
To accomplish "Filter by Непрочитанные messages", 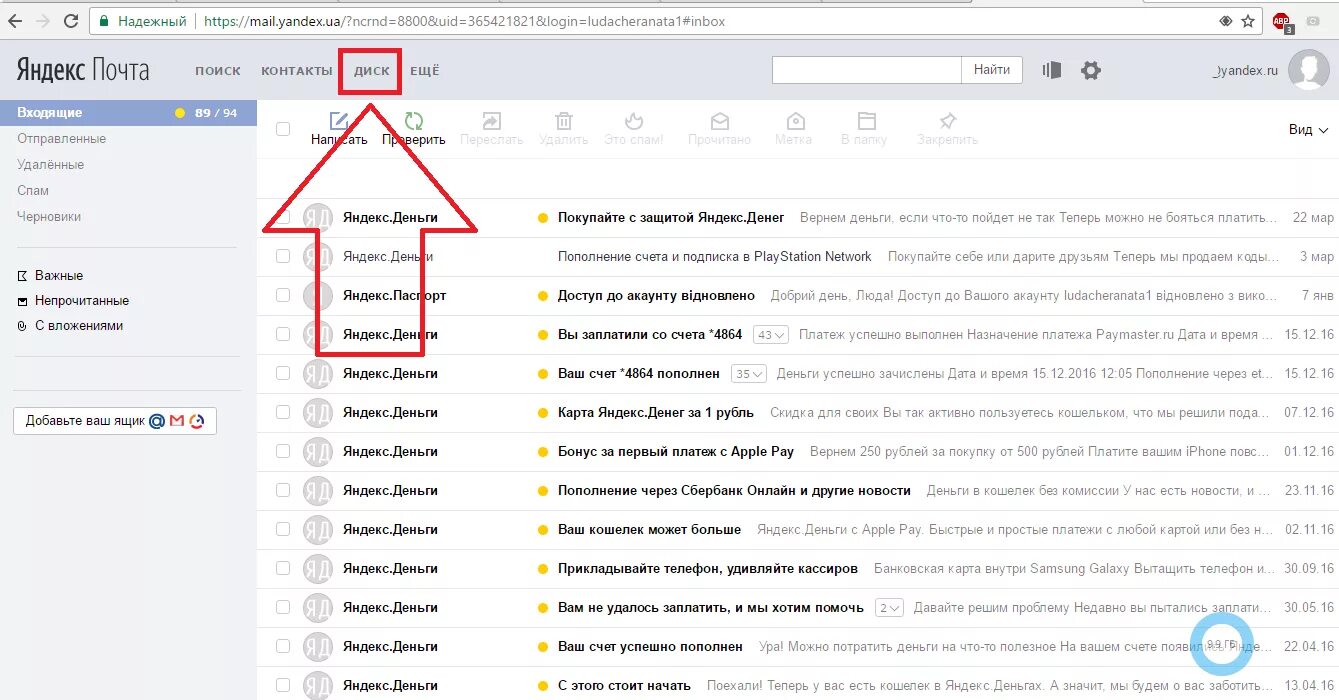I will [x=82, y=300].
